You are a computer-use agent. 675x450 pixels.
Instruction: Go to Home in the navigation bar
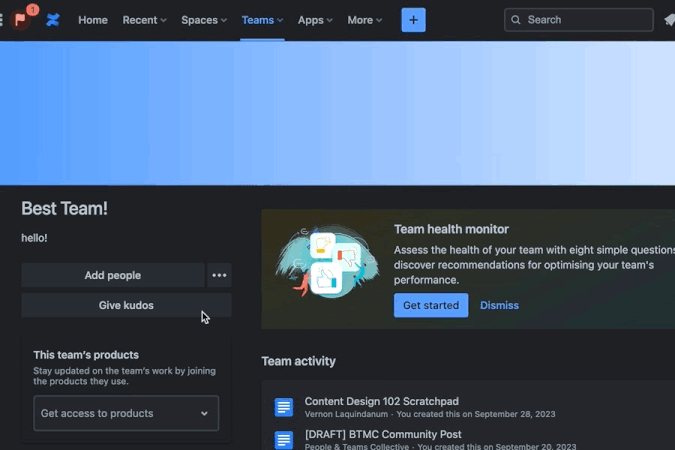tap(93, 20)
